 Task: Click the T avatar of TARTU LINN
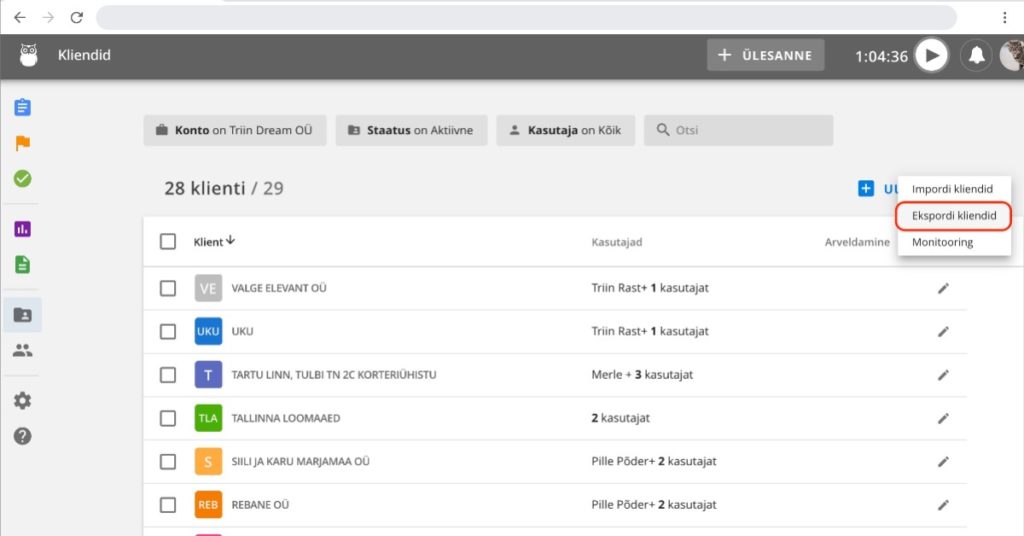coord(208,375)
